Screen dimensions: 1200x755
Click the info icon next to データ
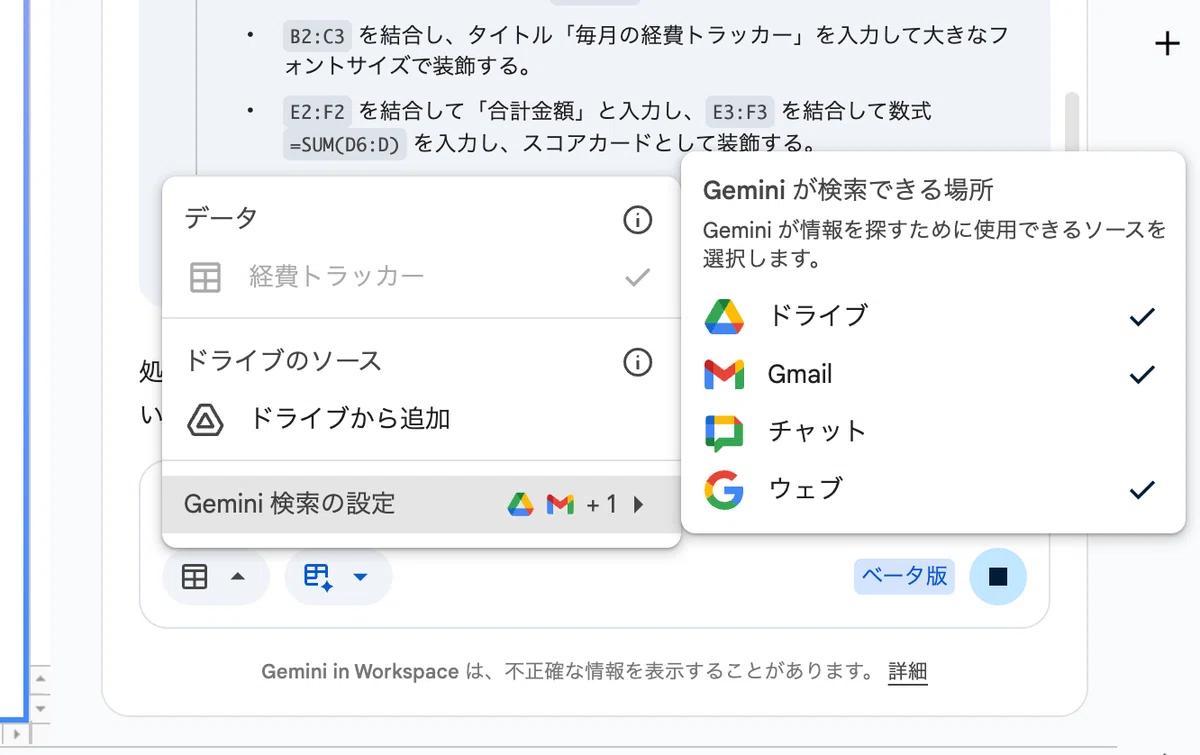pos(637,219)
